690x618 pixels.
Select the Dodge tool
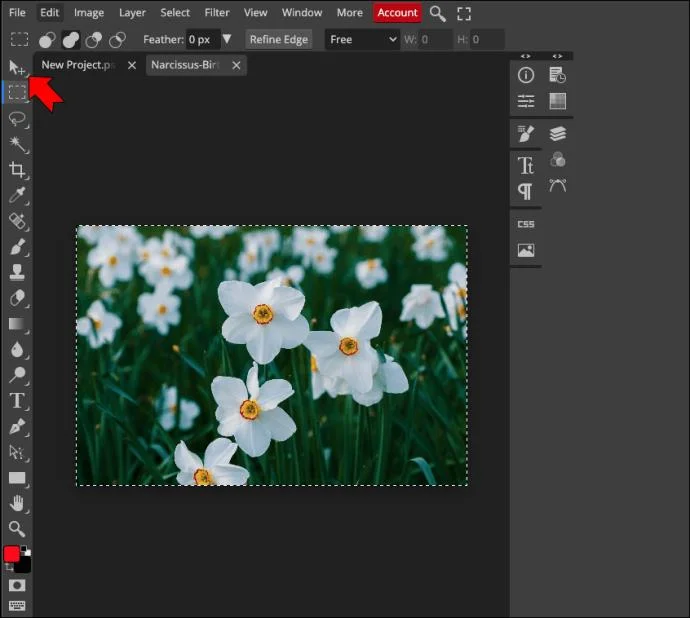17,375
